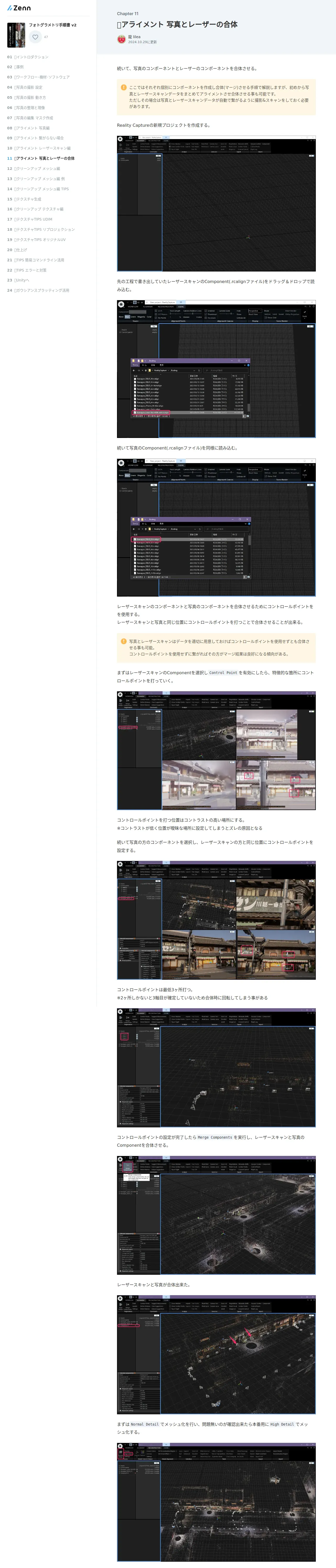
Task: Open chapter 03 ワークフロー・機材・ソフトウェア
Action: point(38,77)
